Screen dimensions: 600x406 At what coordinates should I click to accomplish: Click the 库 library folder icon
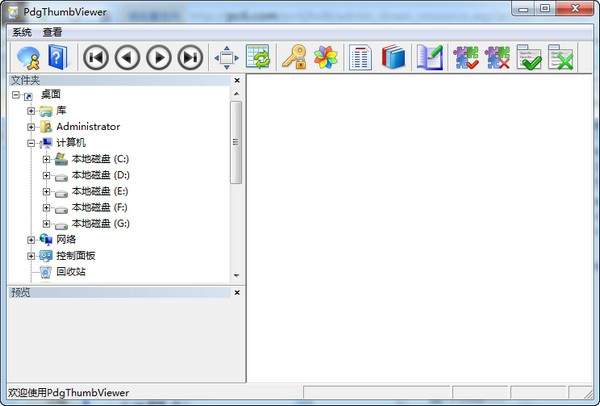46,111
